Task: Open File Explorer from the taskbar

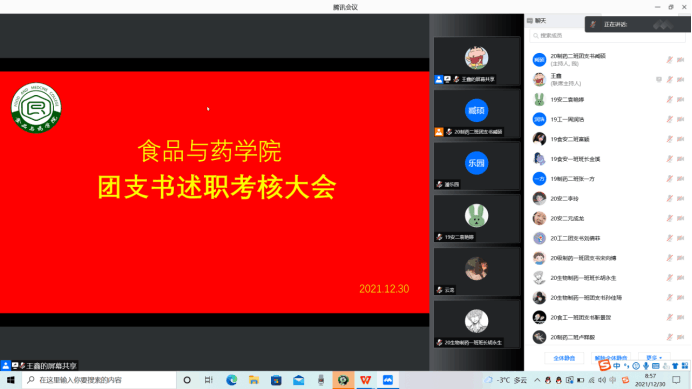Action: [254, 380]
